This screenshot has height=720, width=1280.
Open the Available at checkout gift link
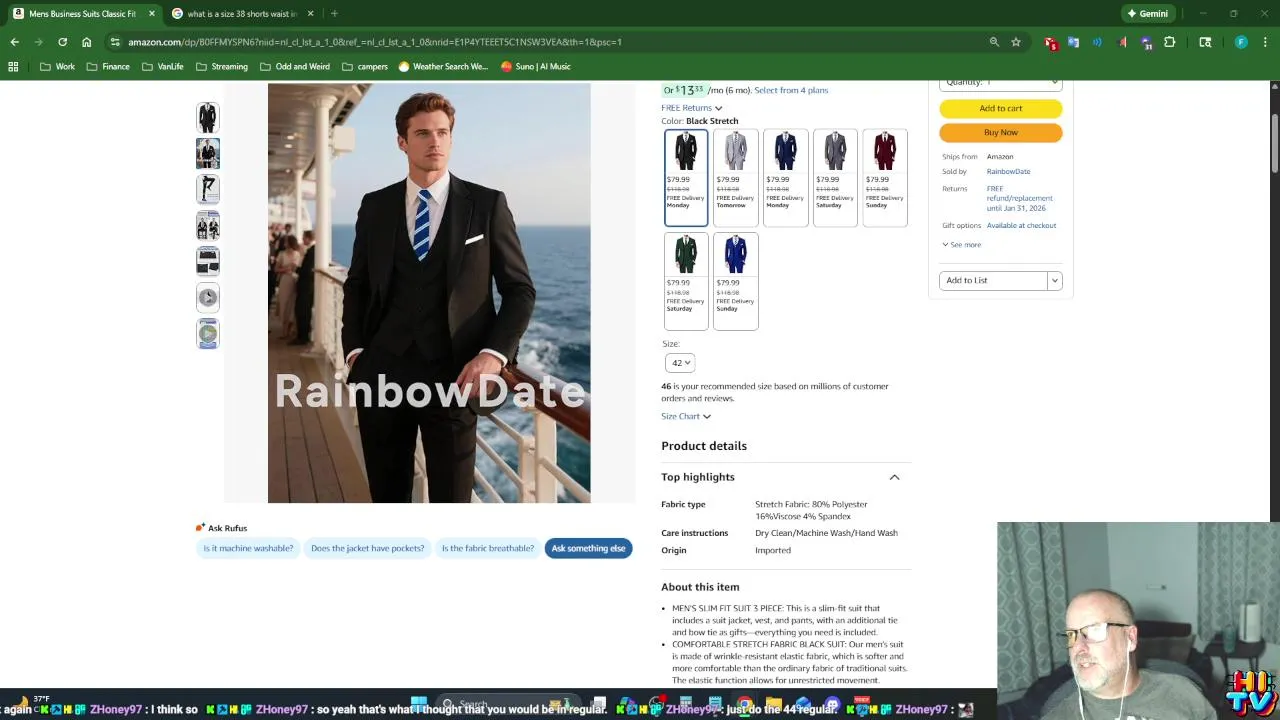[x=1021, y=225]
